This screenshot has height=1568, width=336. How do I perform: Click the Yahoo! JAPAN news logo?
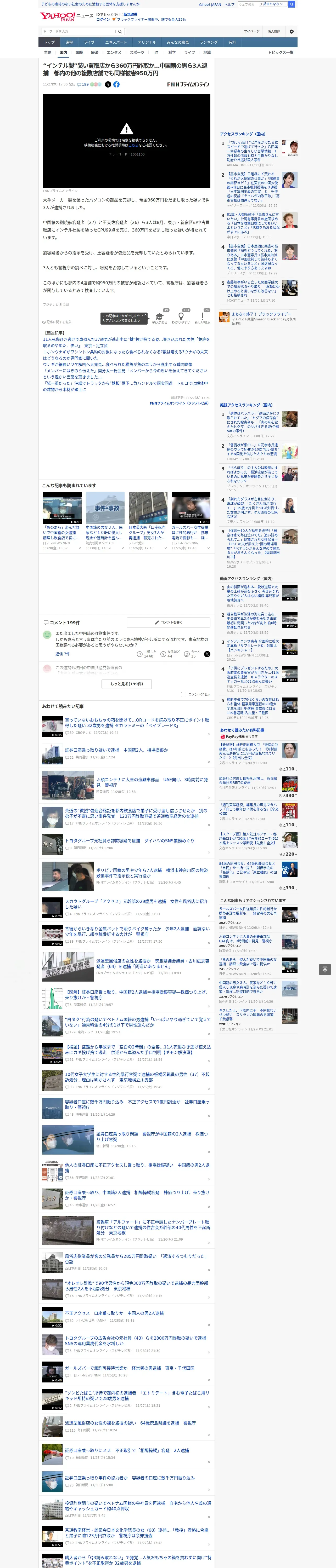point(66,17)
